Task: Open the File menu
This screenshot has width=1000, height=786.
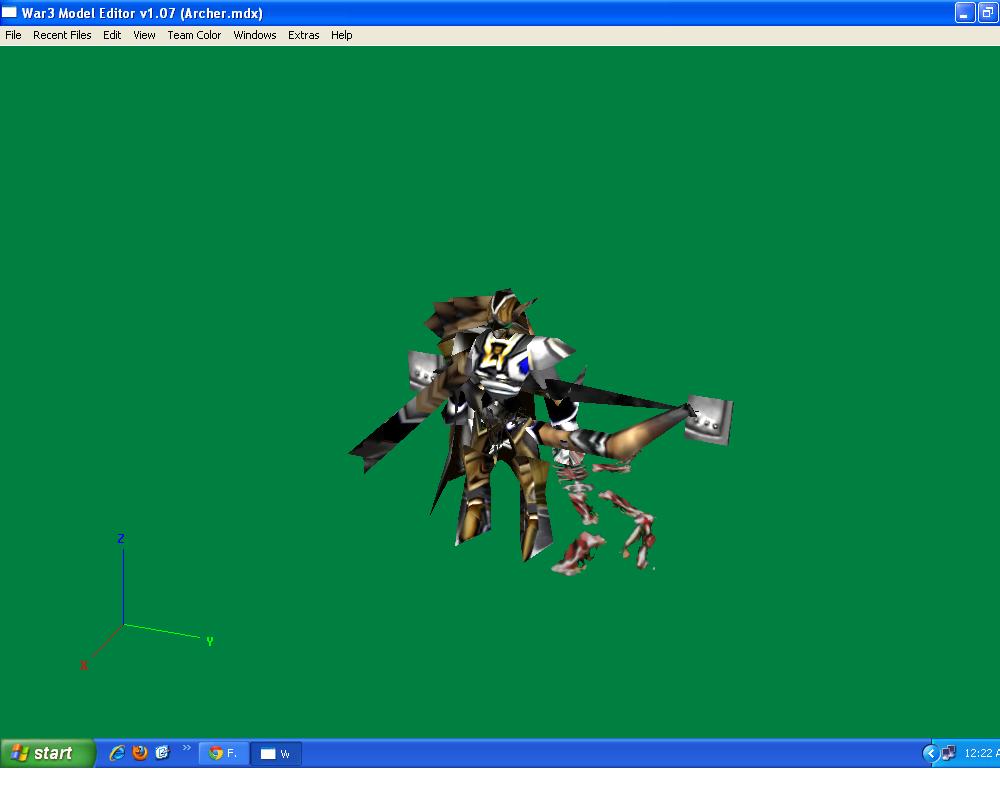Action: click(13, 35)
